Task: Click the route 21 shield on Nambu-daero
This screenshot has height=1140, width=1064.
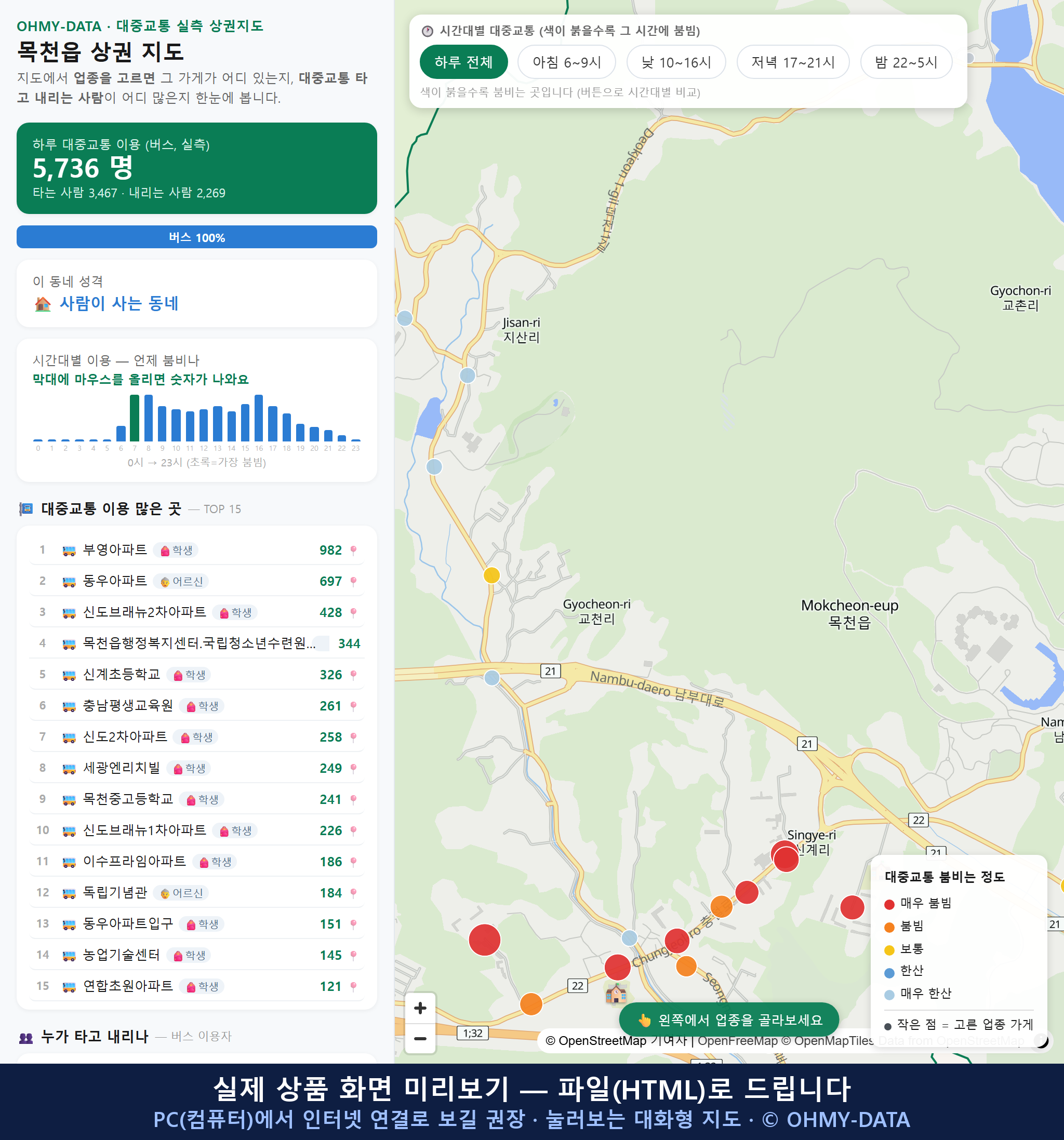Action: (550, 671)
